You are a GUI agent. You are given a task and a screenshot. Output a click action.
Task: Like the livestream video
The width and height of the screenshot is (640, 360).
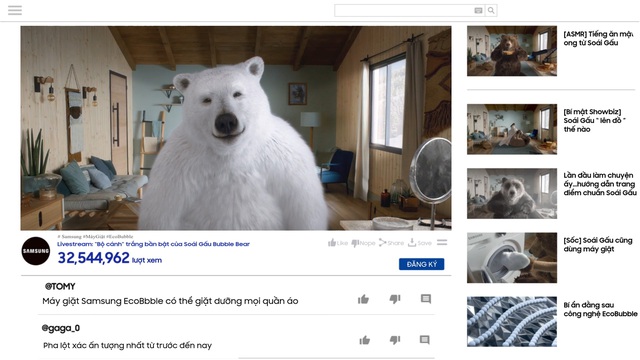(x=338, y=243)
